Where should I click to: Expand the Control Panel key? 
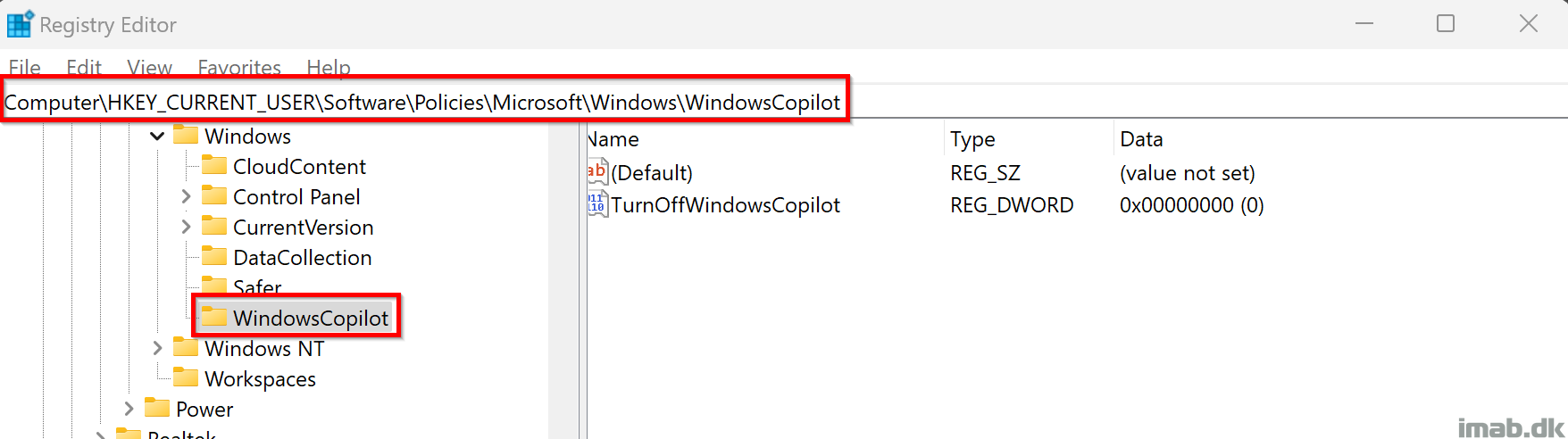pyautogui.click(x=186, y=196)
